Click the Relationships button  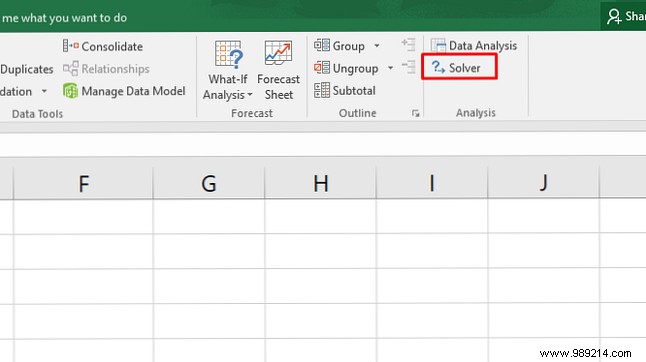pos(106,69)
